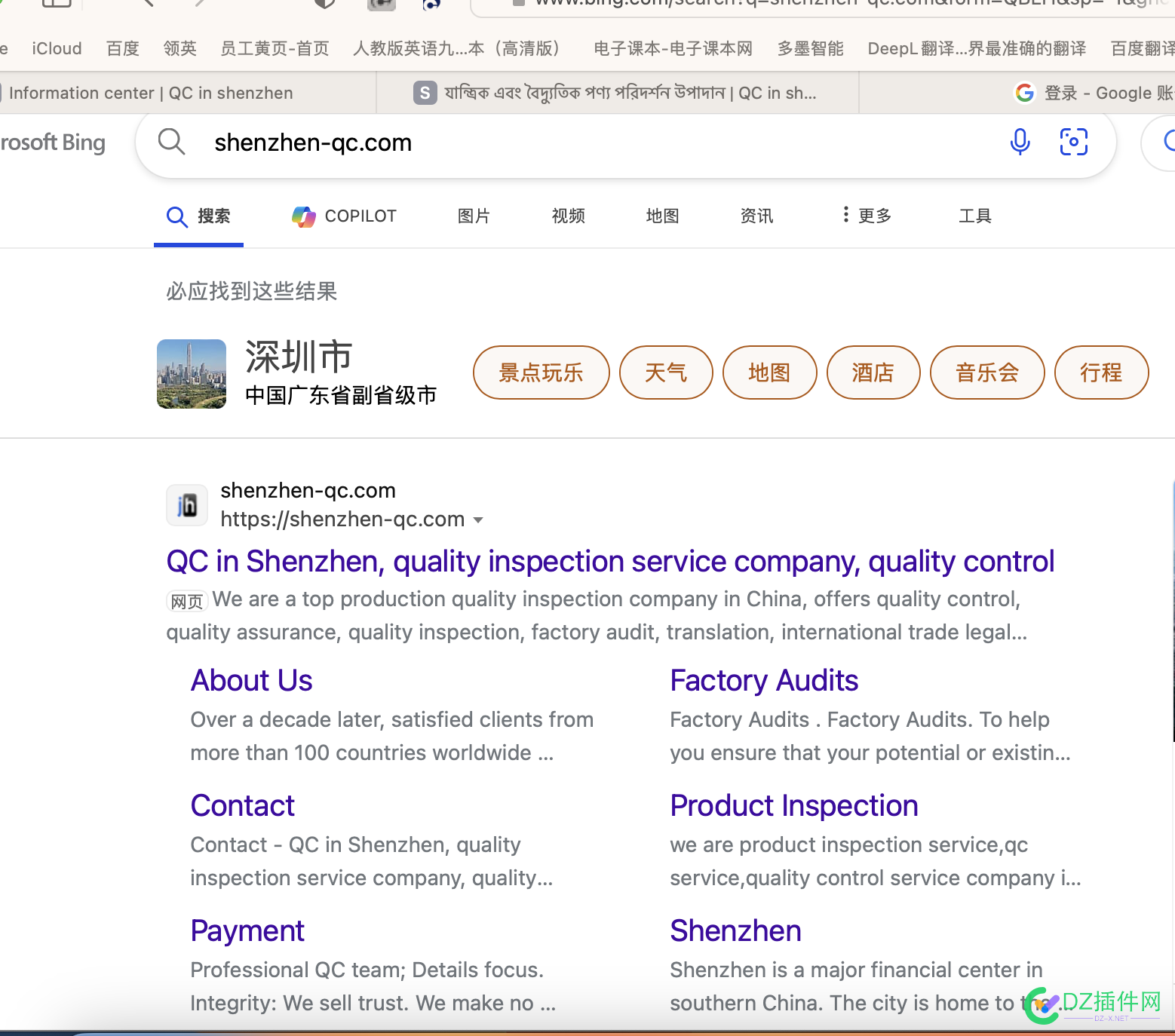Screen dimensions: 1175x1036
Task: Click the https://shenzhen-qc.com URL text
Action: click(342, 520)
